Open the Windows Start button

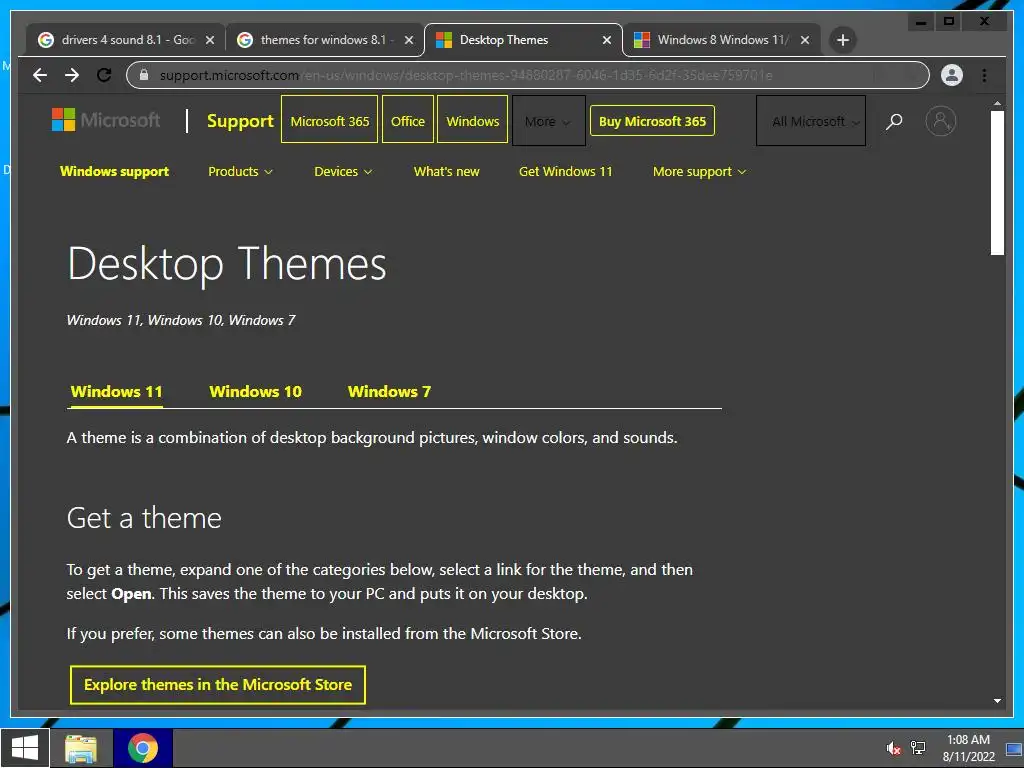25,748
